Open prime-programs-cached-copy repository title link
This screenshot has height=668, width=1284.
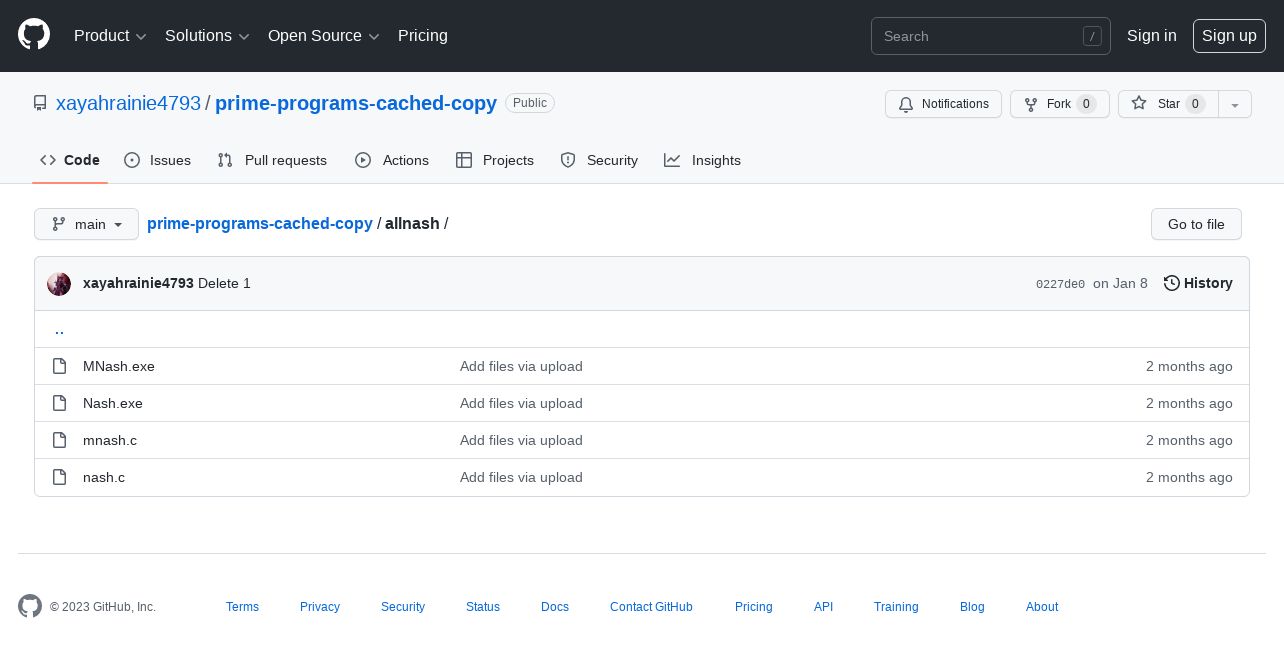pos(356,103)
